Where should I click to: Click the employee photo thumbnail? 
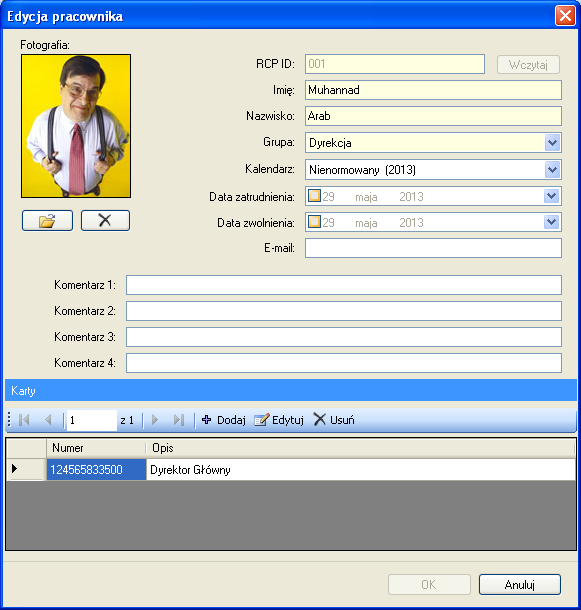[76, 126]
